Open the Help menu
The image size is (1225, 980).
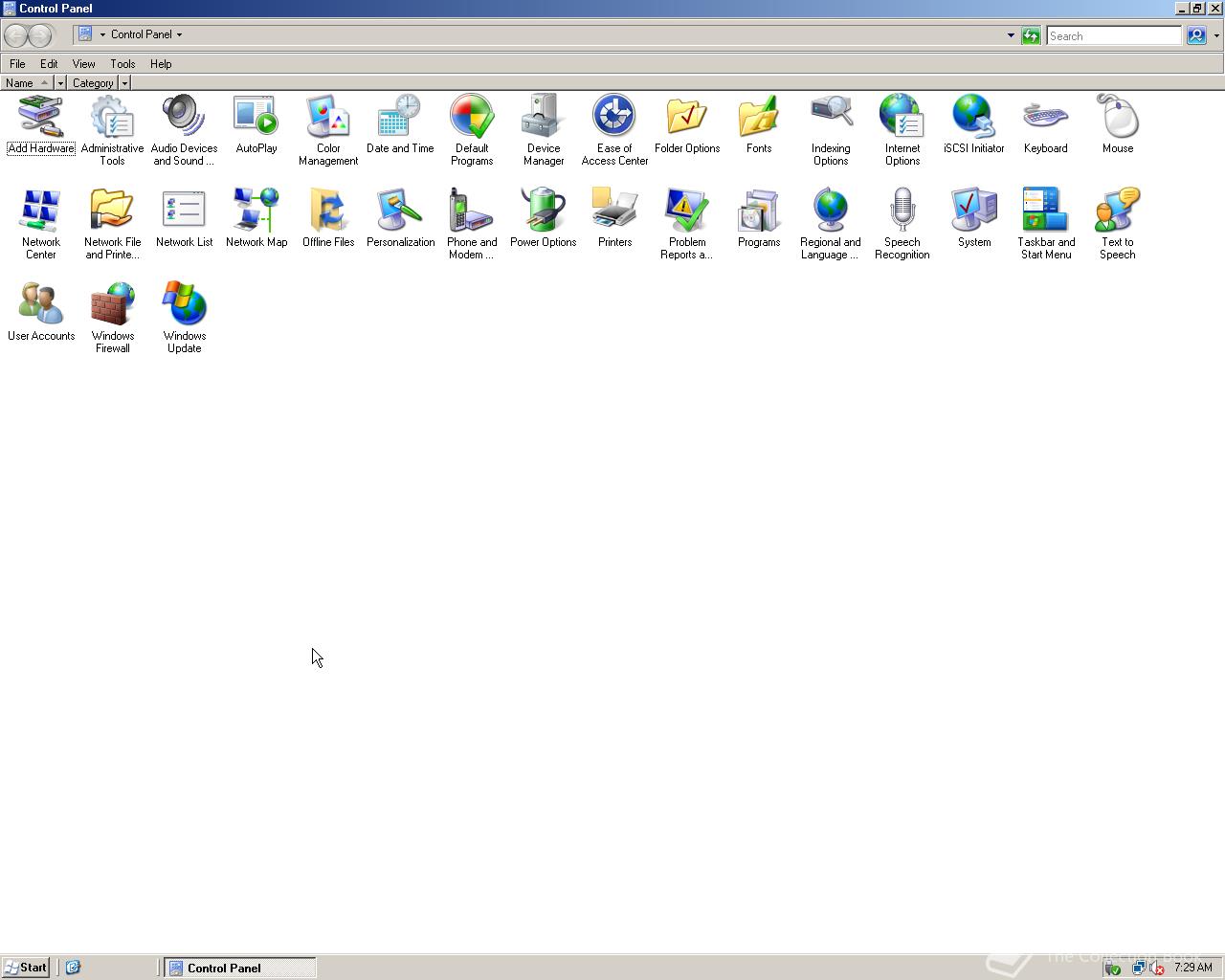[161, 64]
